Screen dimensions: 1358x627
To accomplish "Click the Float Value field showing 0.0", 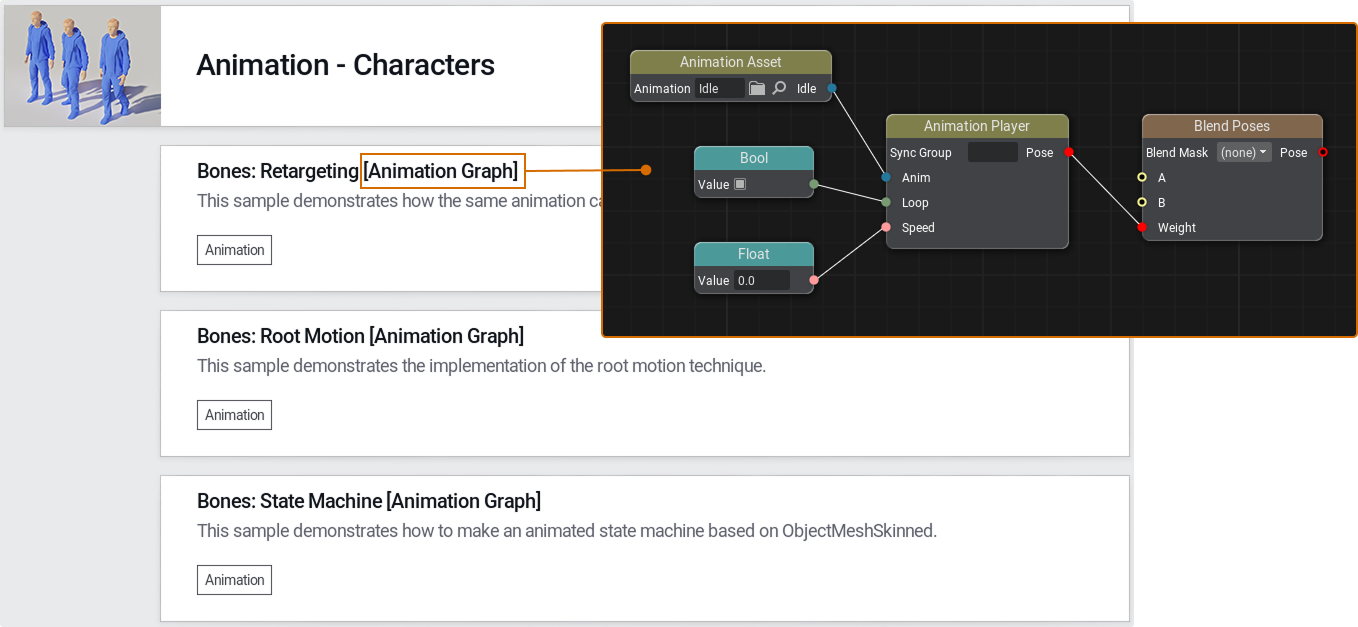I will (762, 281).
